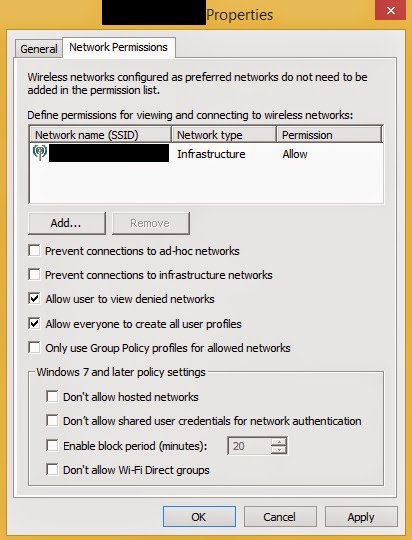Enable Prevent connections to ad-hoc networks
The height and width of the screenshot is (540, 412).
tap(34, 250)
